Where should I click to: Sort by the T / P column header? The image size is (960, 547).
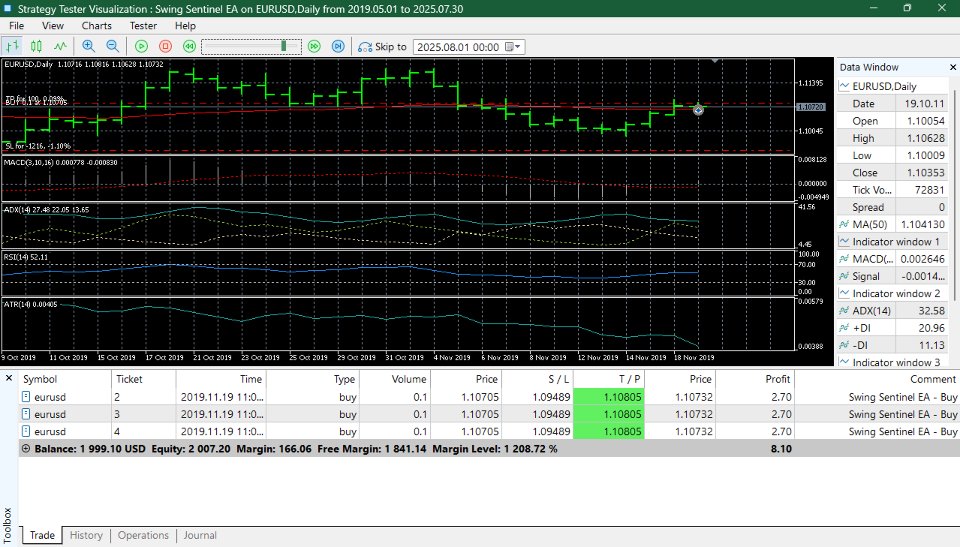(609, 379)
